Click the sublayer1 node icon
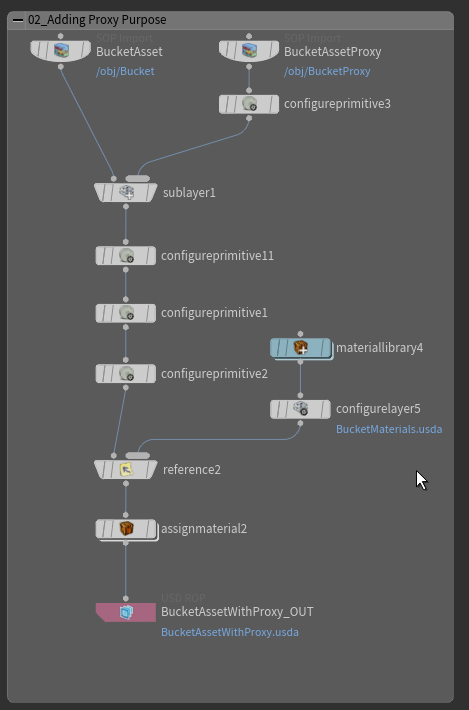 pos(126,192)
